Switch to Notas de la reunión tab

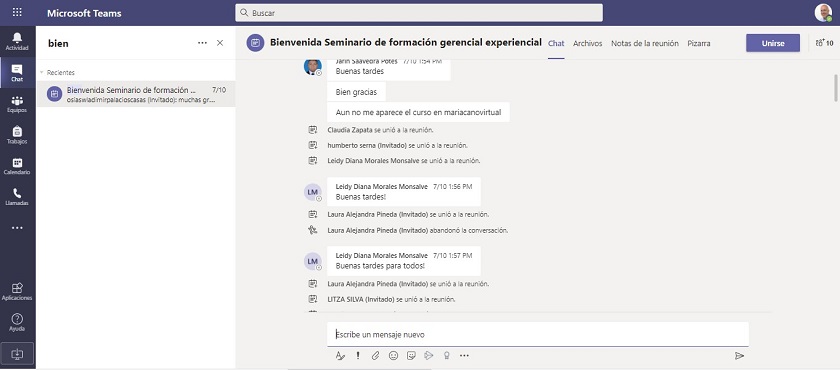click(x=645, y=43)
